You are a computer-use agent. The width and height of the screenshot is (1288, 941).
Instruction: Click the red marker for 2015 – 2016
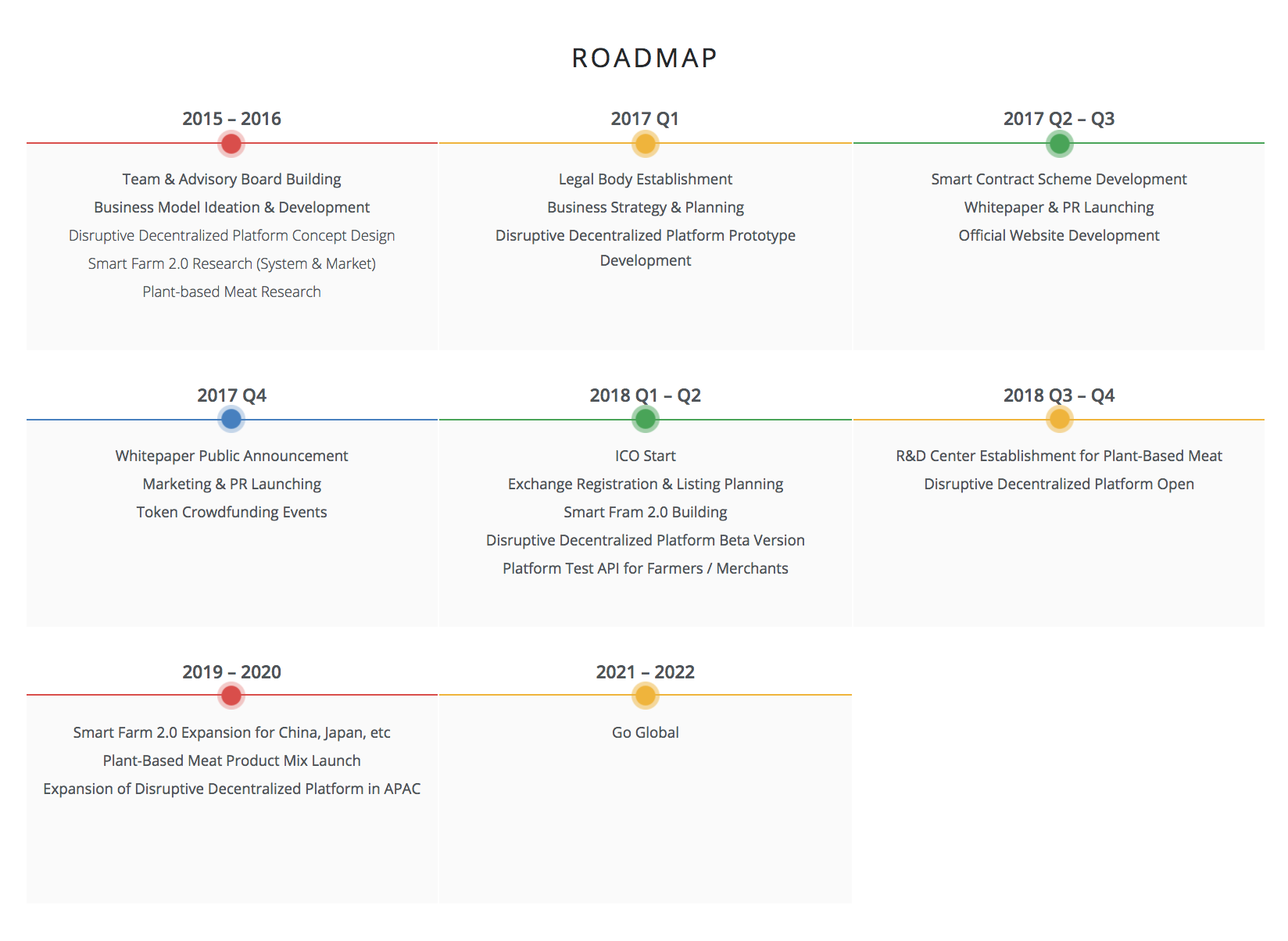[x=231, y=144]
